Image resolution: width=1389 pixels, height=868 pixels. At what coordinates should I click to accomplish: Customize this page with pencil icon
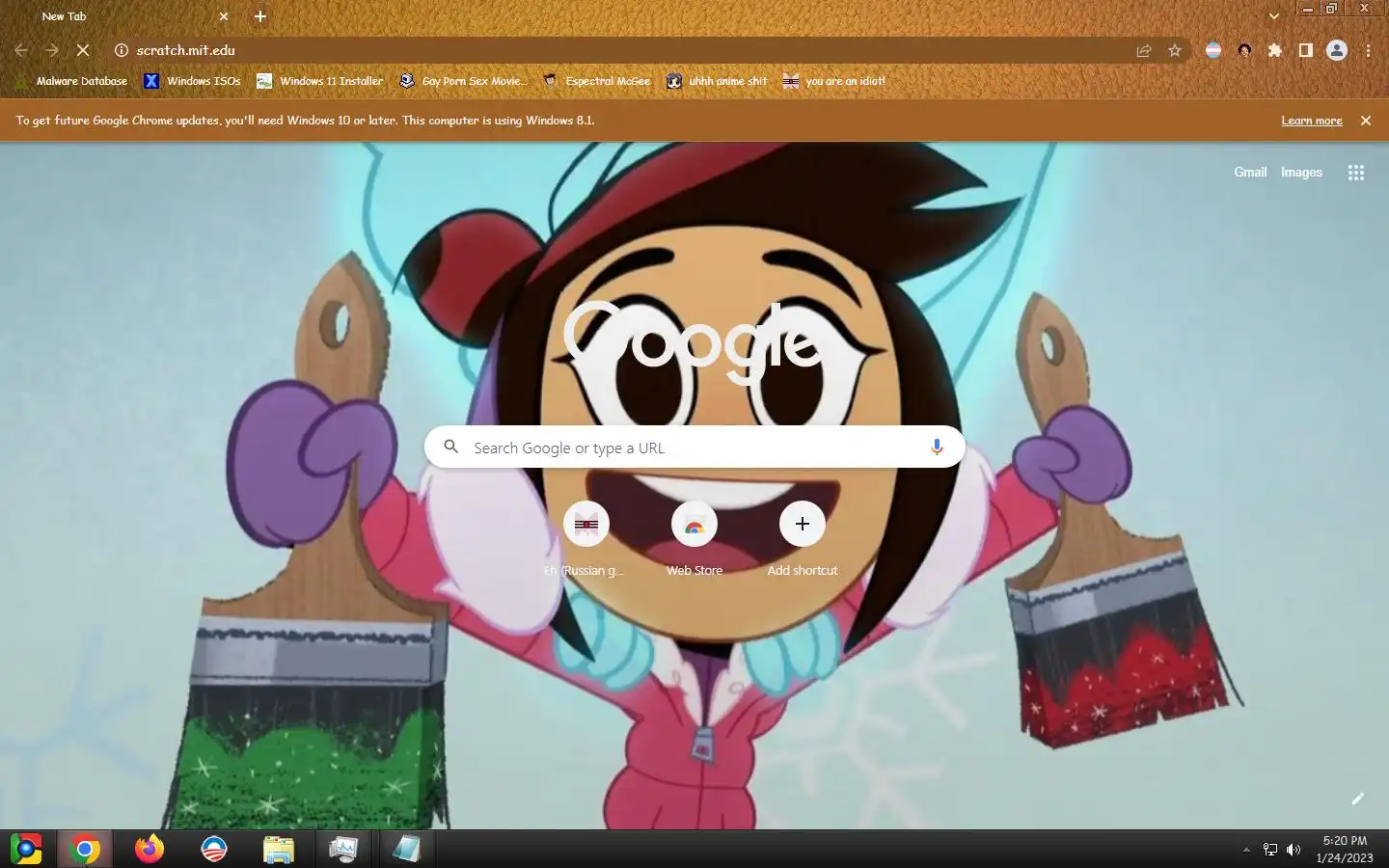tap(1357, 799)
